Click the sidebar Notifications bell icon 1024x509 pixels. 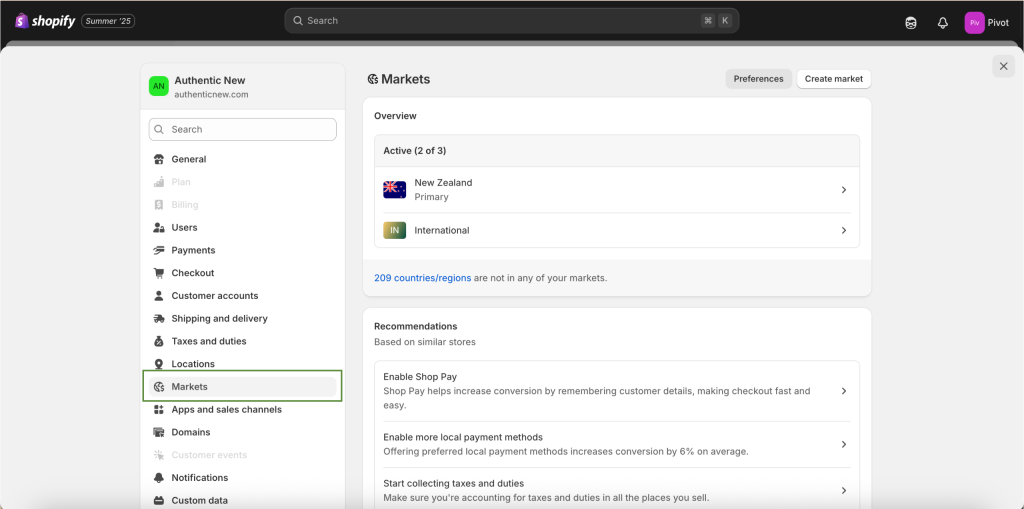click(159, 478)
